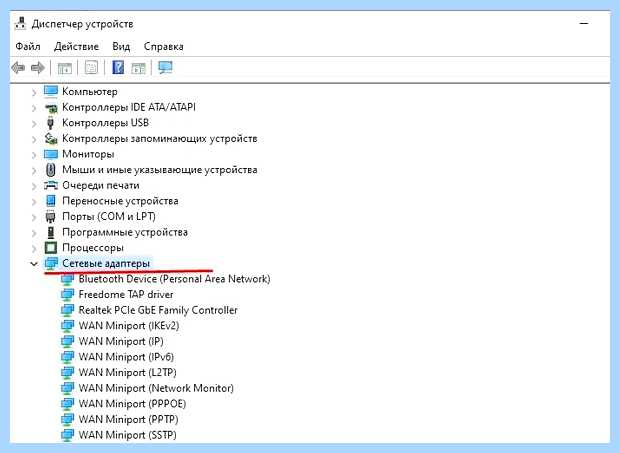Select the Мониторы category label
The height and width of the screenshot is (453, 620).
point(88,154)
